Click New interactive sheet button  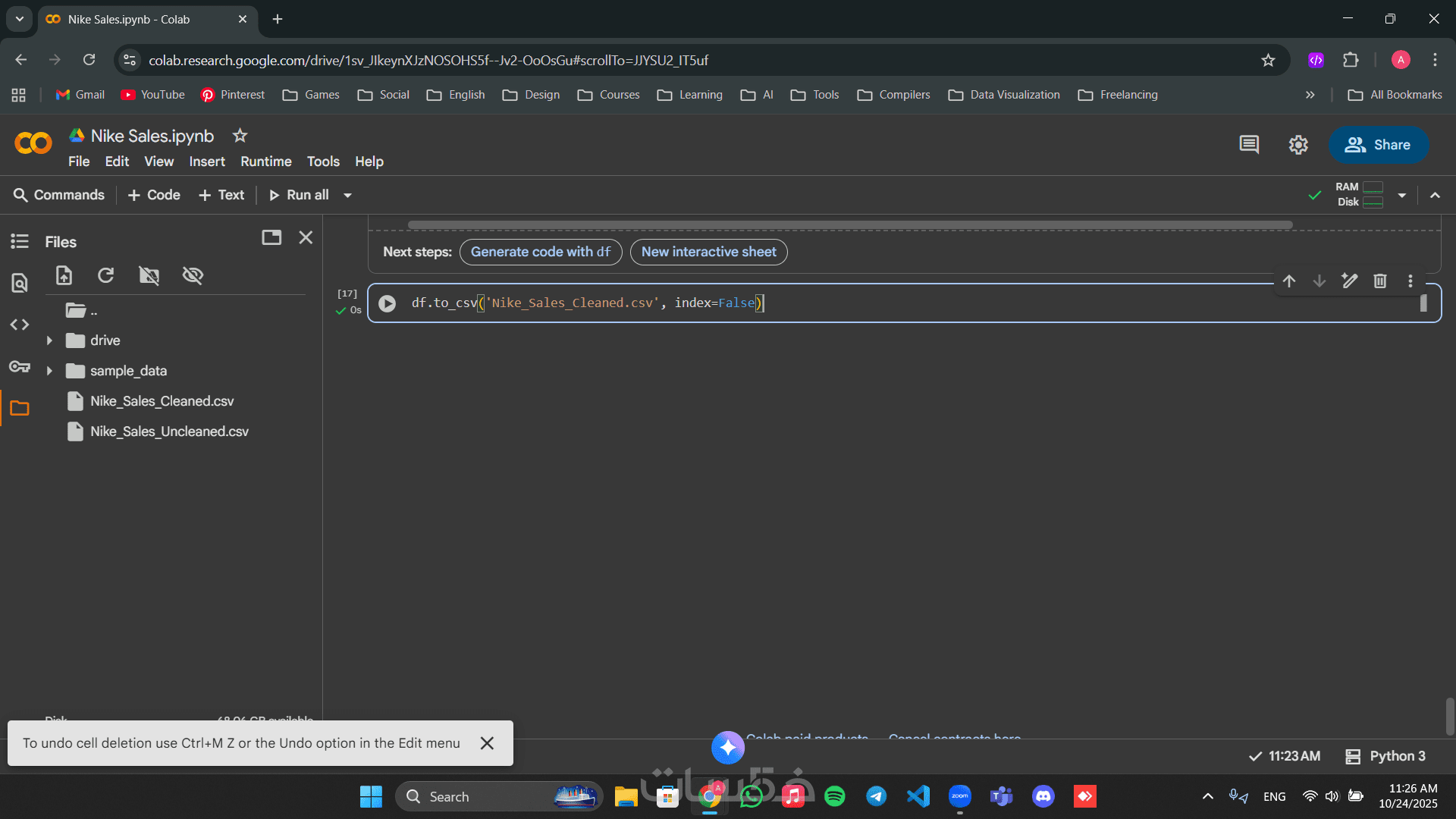[x=708, y=252]
